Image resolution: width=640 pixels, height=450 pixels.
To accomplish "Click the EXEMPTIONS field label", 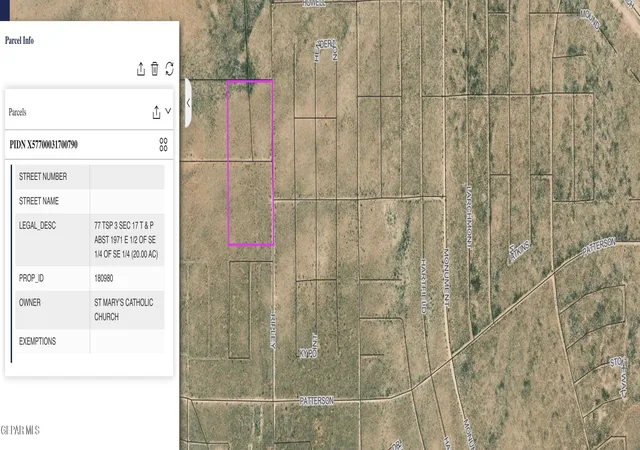I will pyautogui.click(x=37, y=341).
